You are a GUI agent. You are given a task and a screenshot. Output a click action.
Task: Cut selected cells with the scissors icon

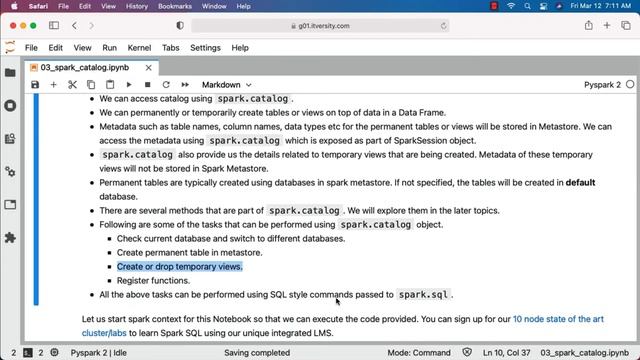tap(72, 85)
